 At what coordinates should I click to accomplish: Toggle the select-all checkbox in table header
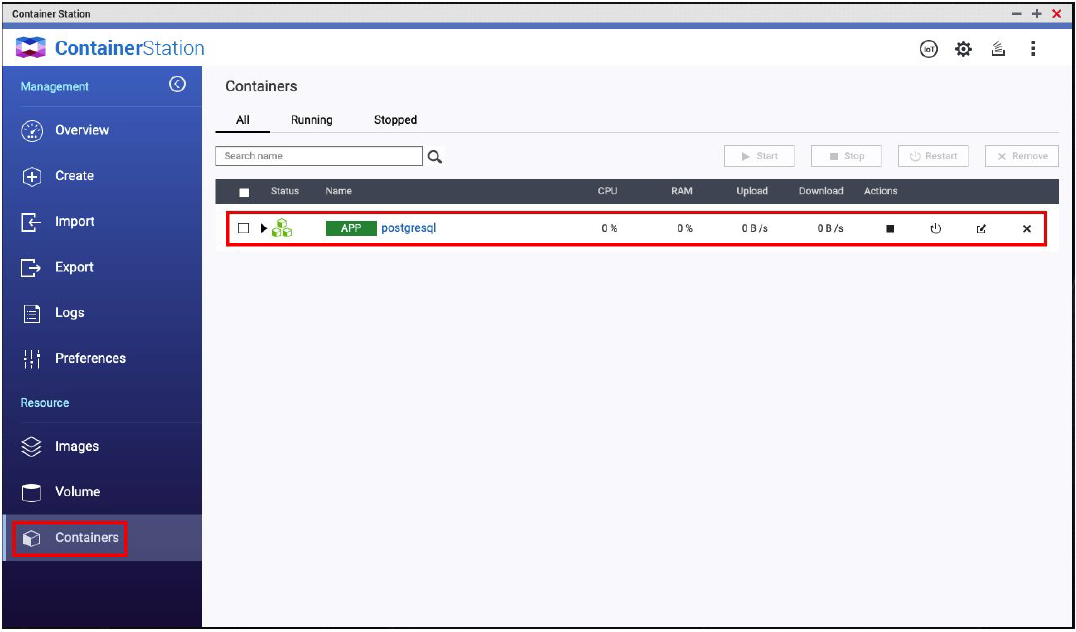pyautogui.click(x=244, y=192)
